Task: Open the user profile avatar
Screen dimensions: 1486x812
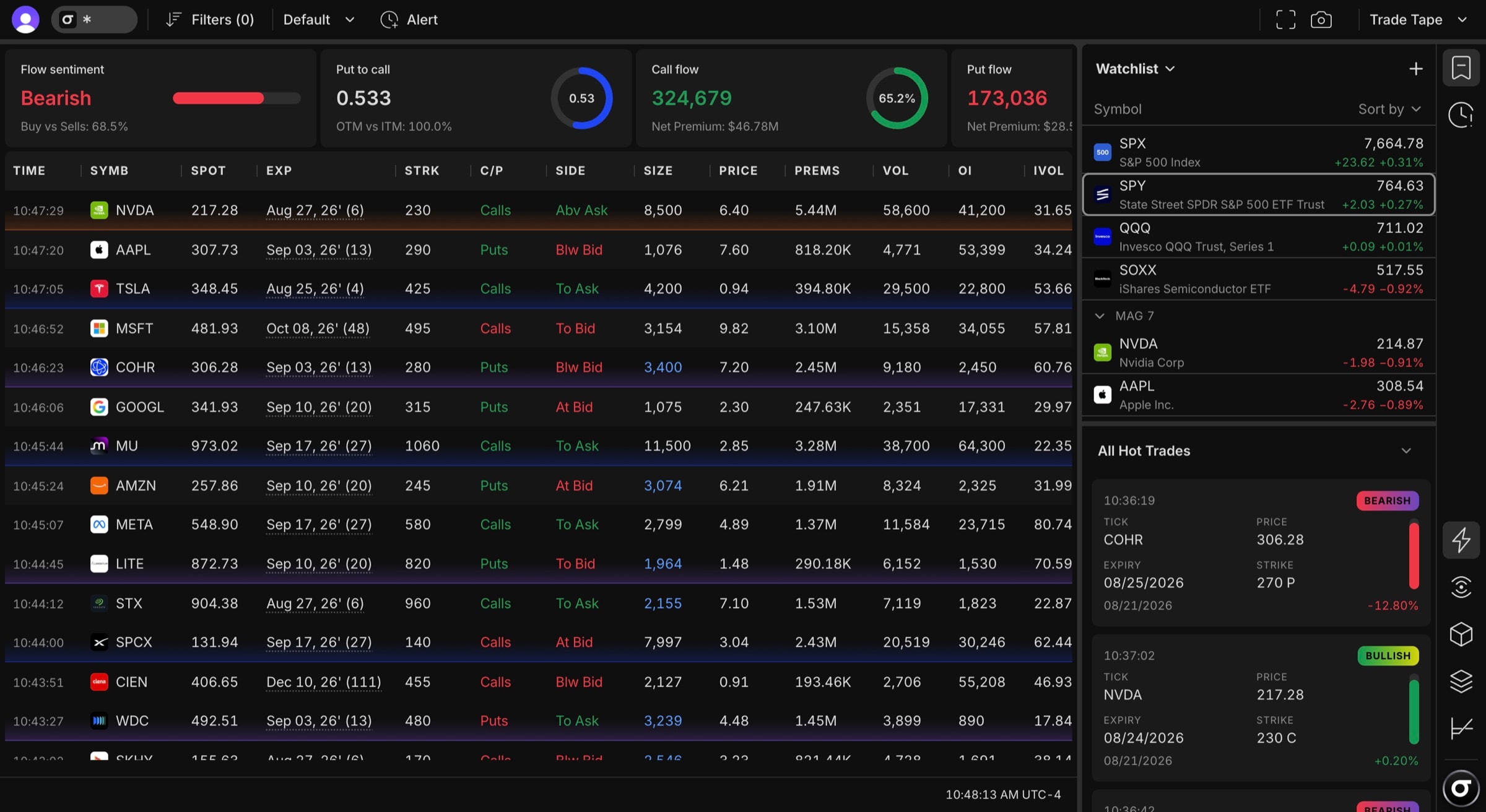Action: (25, 20)
